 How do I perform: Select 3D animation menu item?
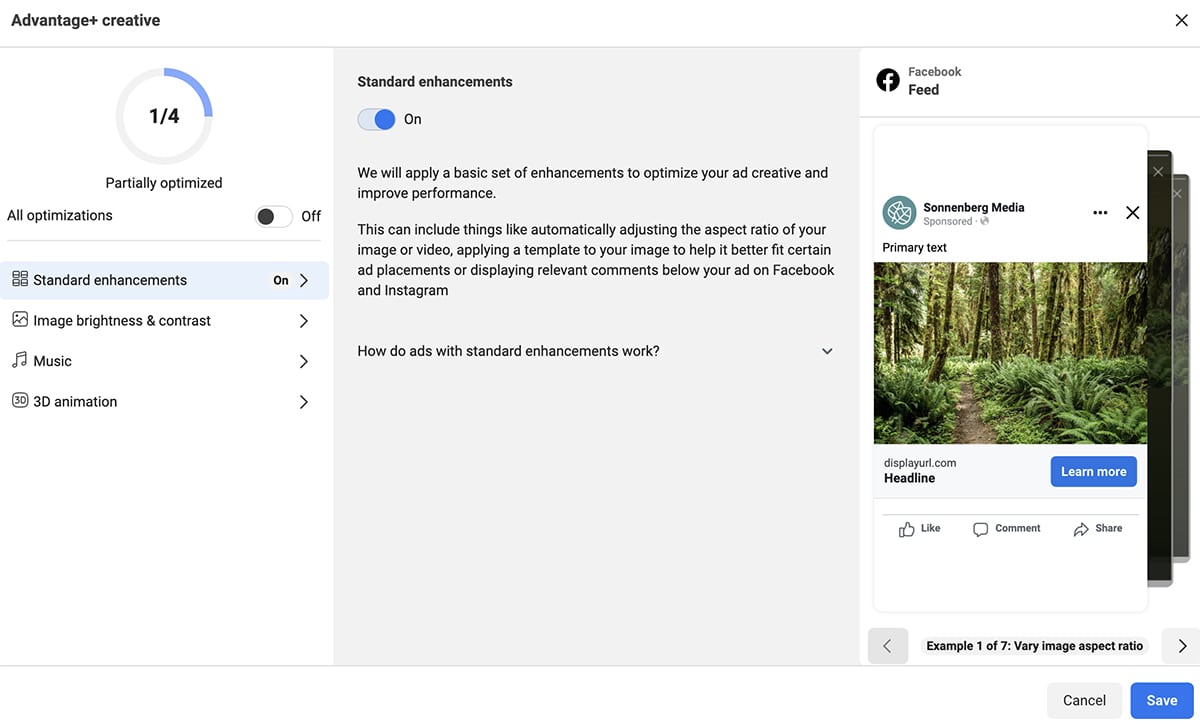(x=164, y=402)
